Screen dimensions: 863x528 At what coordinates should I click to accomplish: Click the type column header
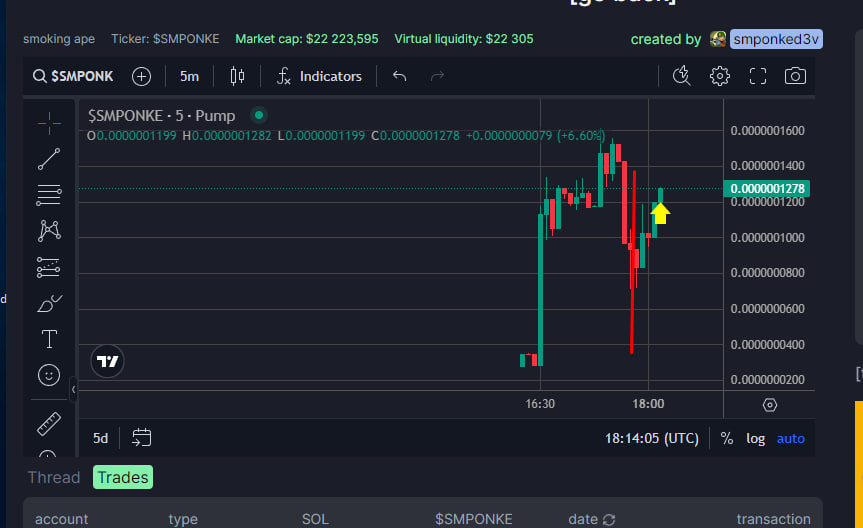[183, 519]
